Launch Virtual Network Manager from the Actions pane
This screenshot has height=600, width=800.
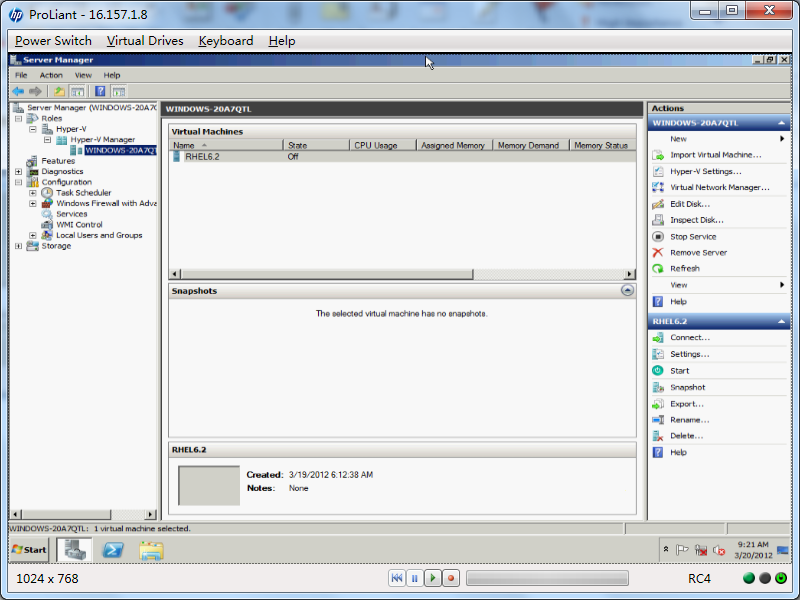click(x=719, y=187)
